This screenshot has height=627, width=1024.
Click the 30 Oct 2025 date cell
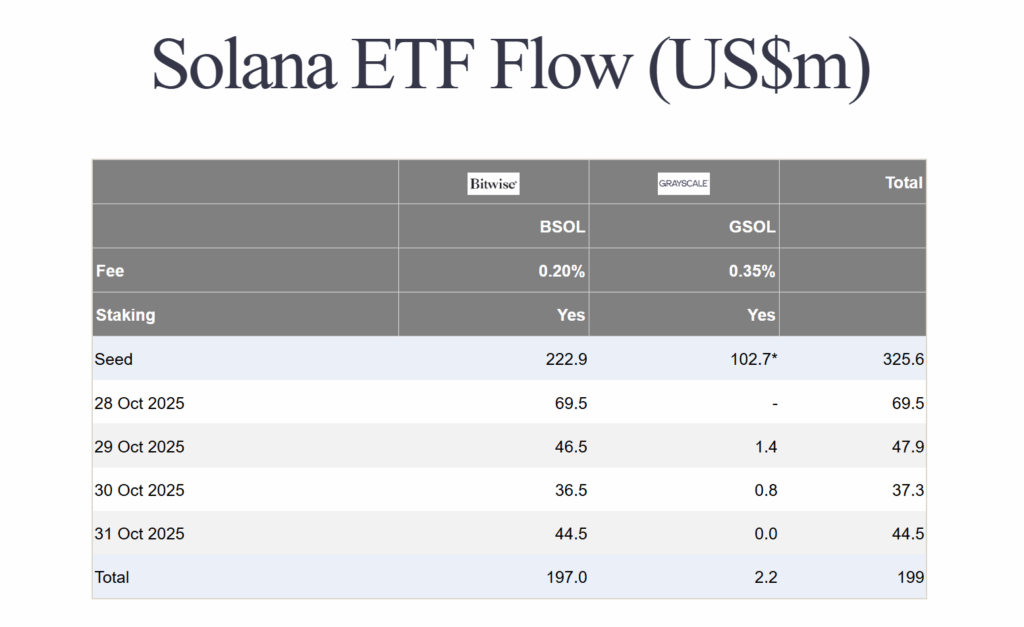click(140, 491)
